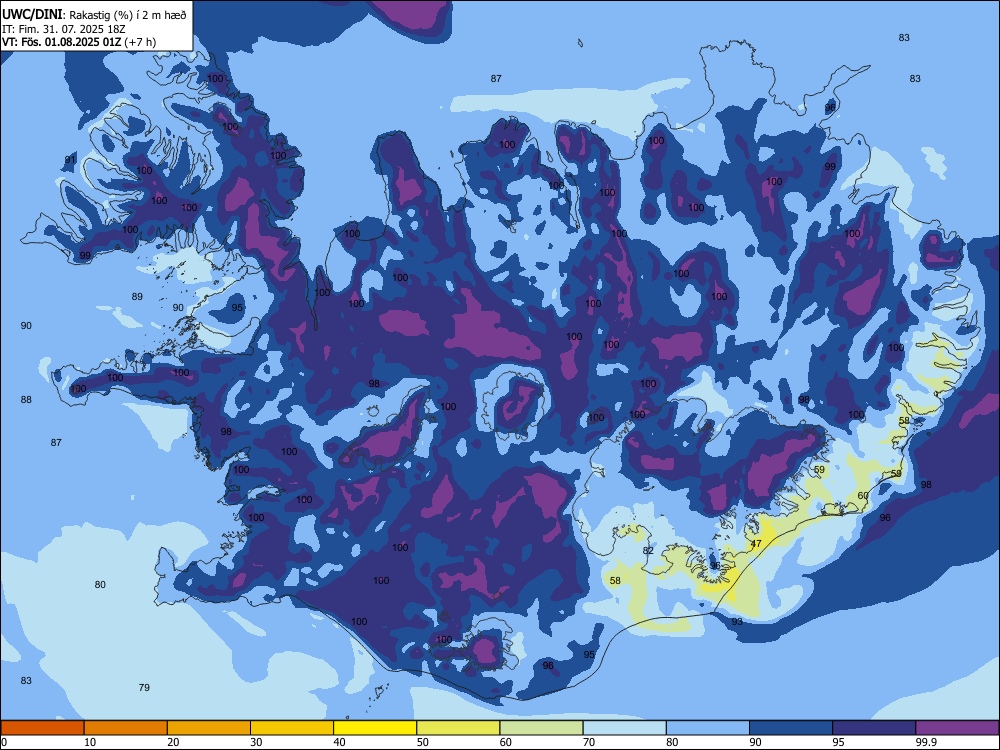1000x750 pixels.
Task: Click the light blue 80–90 legend swatch
Action: (x=708, y=728)
